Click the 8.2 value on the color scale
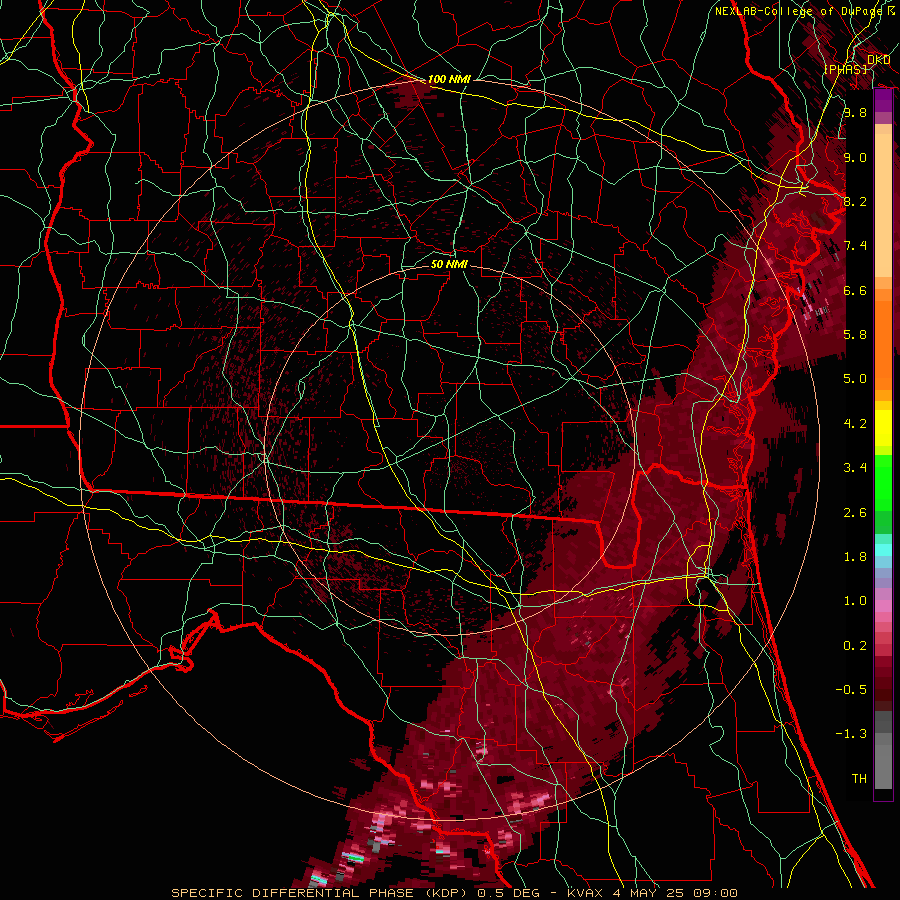This screenshot has height=900, width=900. point(855,201)
